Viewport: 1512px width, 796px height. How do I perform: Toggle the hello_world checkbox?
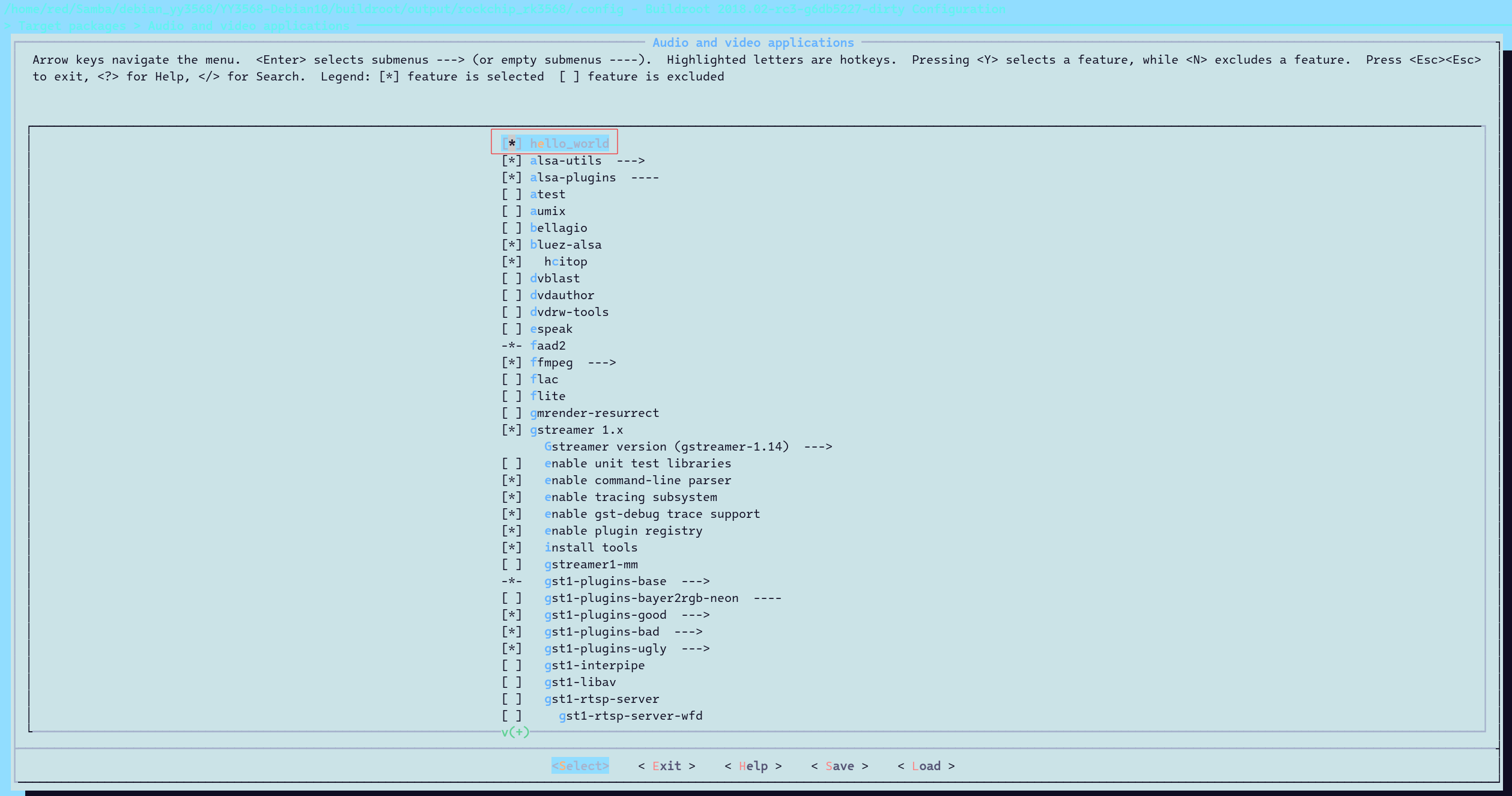click(511, 144)
